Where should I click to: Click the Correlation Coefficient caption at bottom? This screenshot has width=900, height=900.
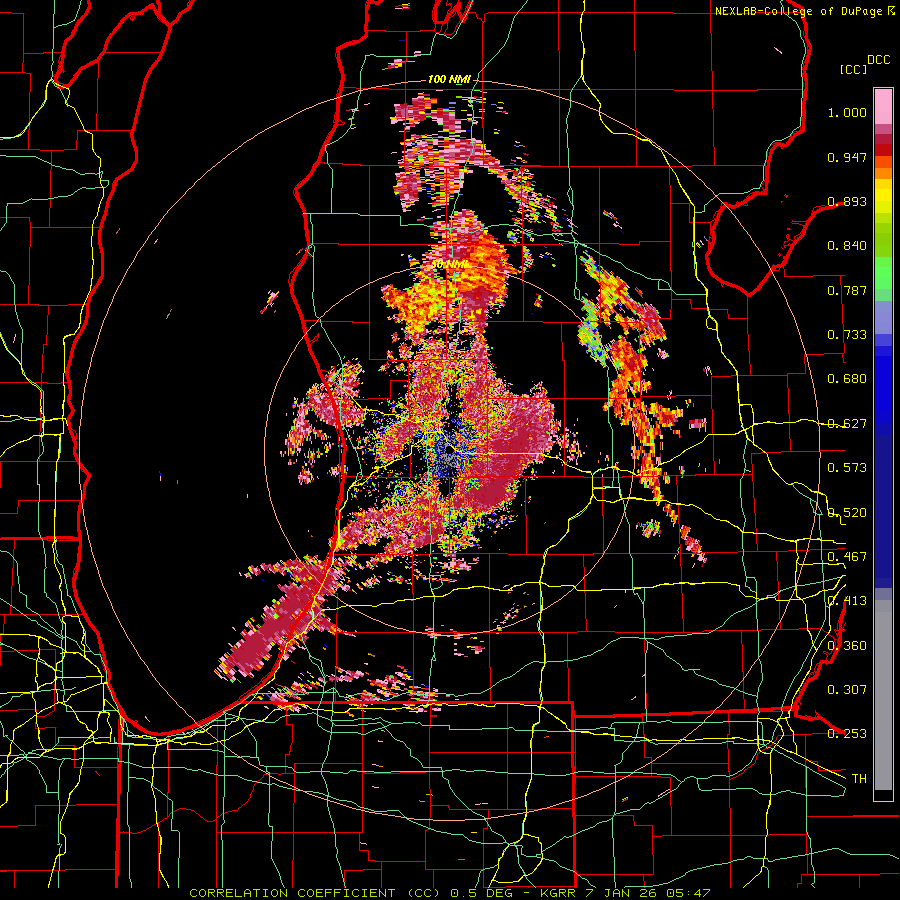click(450, 893)
